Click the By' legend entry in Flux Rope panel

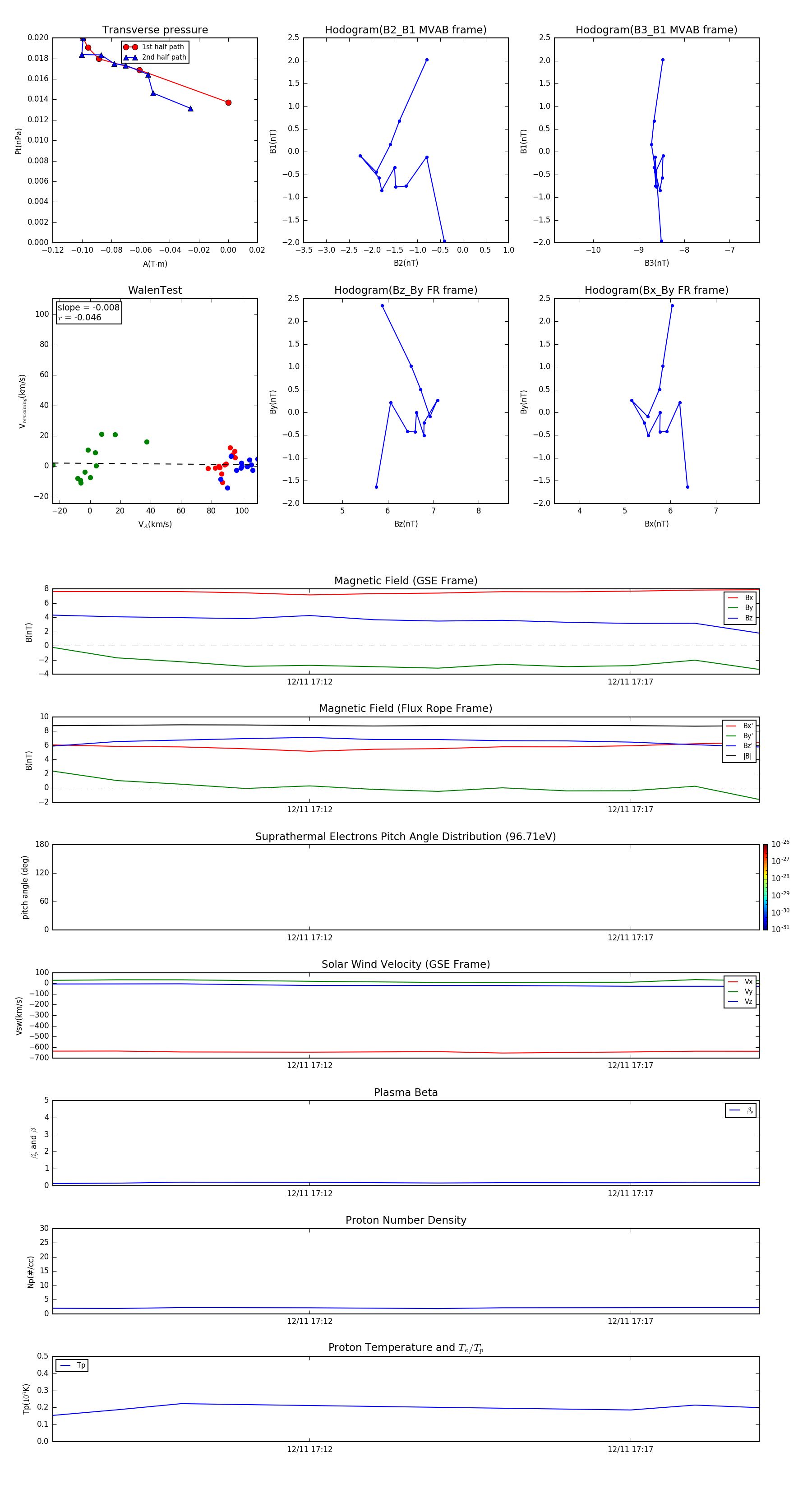(x=739, y=736)
